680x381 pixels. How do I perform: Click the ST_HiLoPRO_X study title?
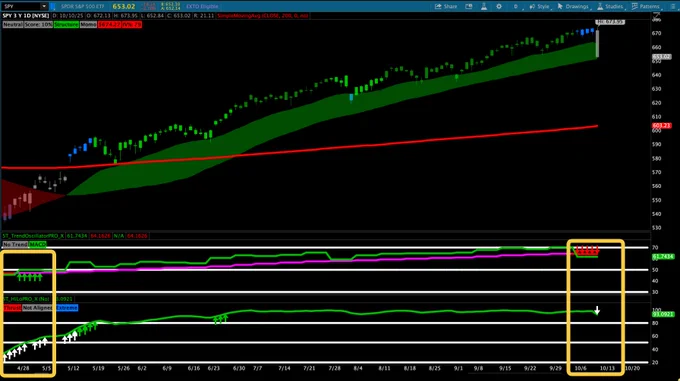(26, 299)
